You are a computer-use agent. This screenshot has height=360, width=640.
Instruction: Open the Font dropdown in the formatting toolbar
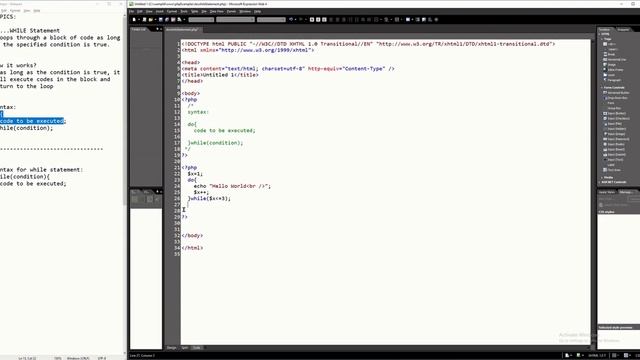[x=236, y=20]
